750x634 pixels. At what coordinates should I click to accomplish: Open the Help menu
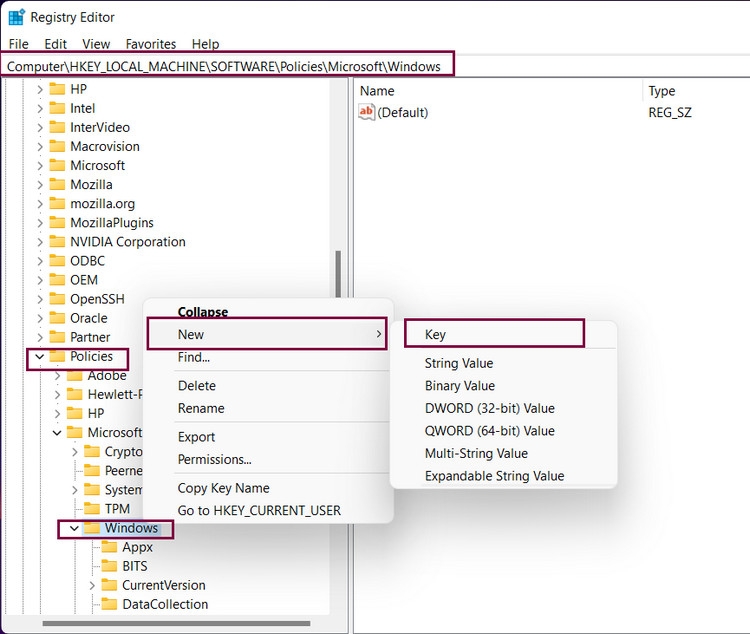(x=205, y=44)
